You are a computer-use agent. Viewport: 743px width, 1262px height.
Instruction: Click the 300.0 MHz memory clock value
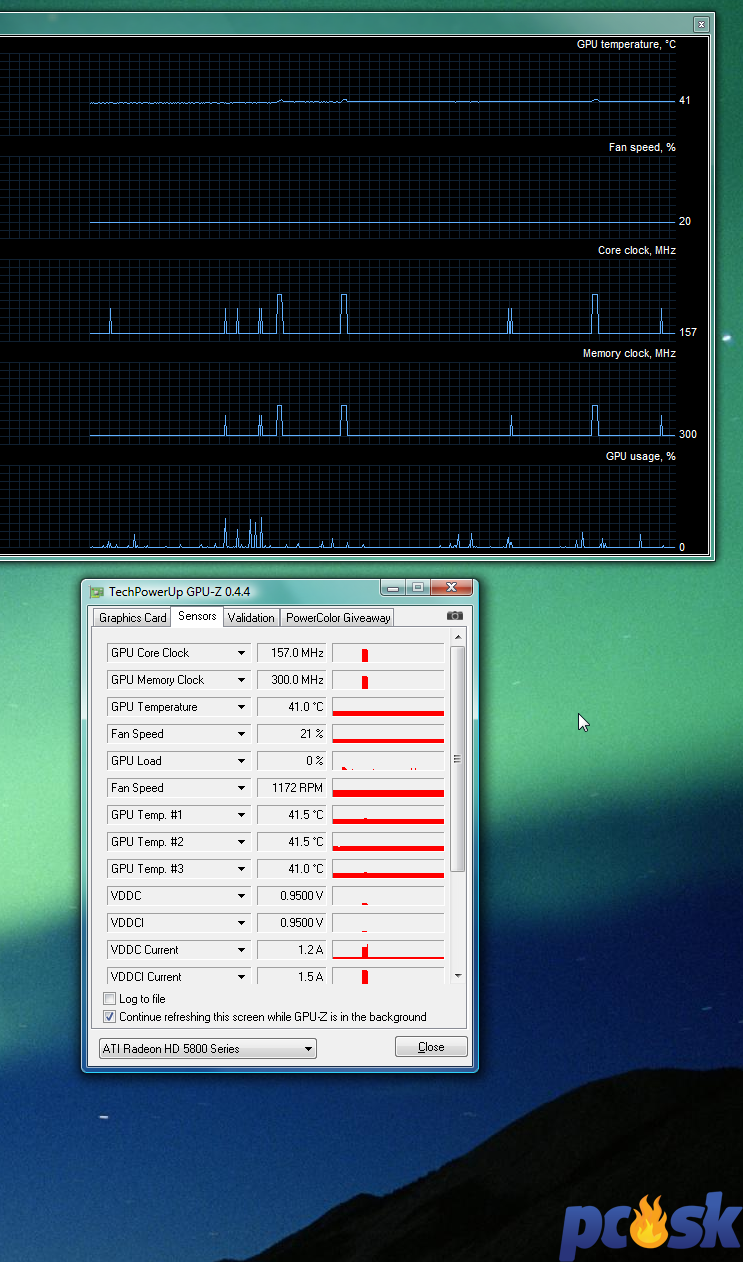coord(291,680)
